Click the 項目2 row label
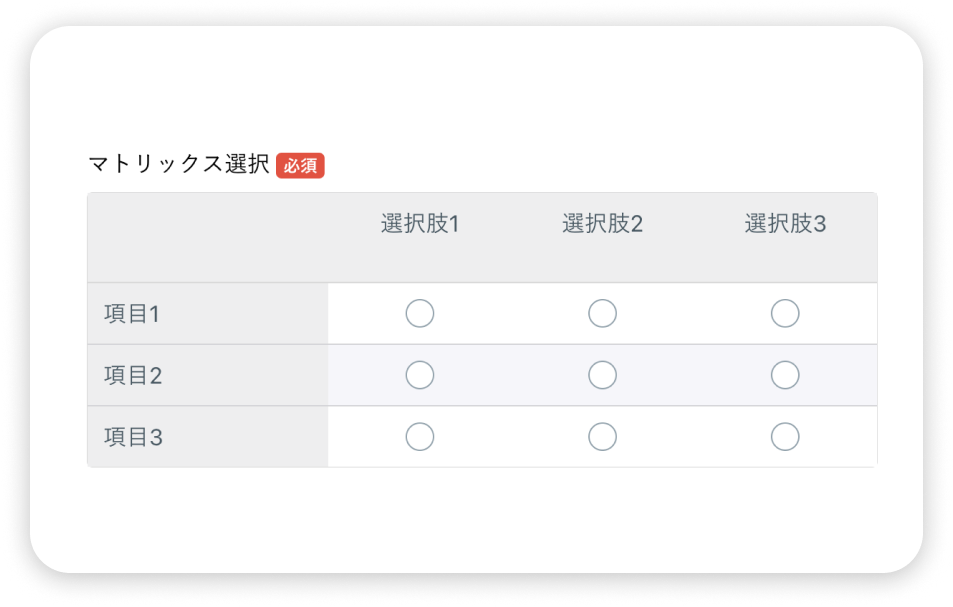 point(132,376)
